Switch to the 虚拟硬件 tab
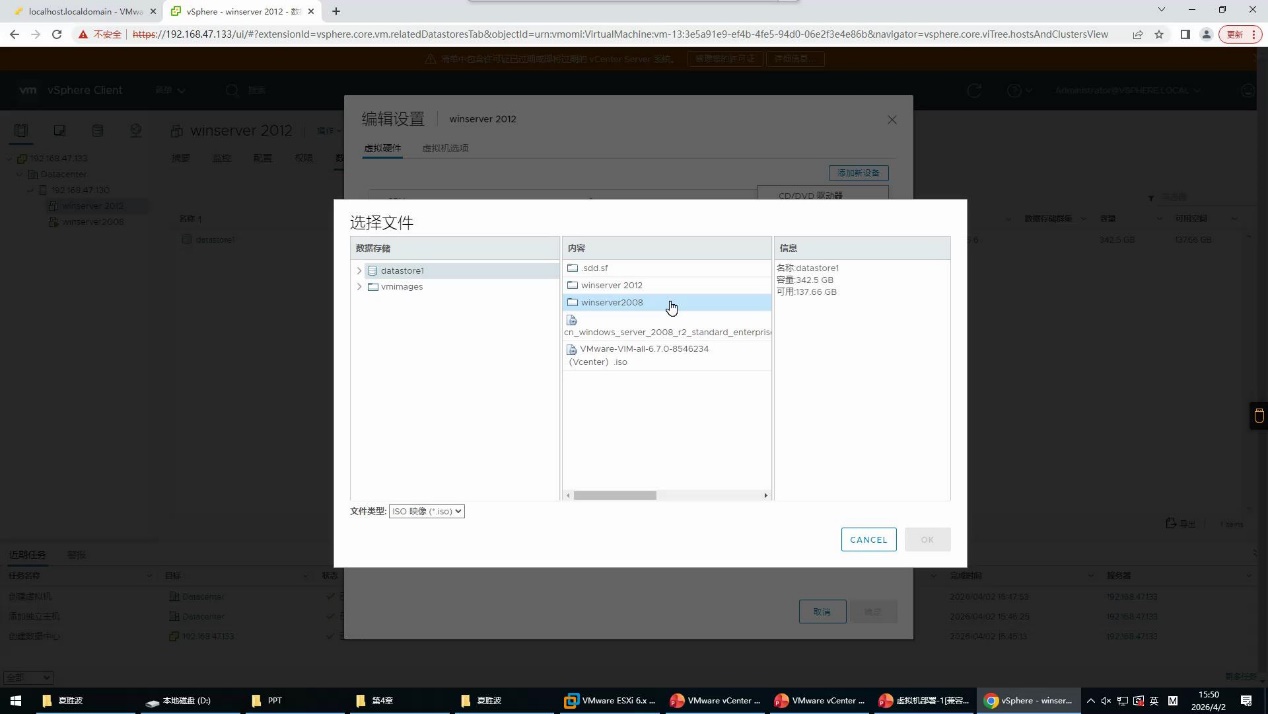Screen dimensions: 1268x714 click(382, 148)
